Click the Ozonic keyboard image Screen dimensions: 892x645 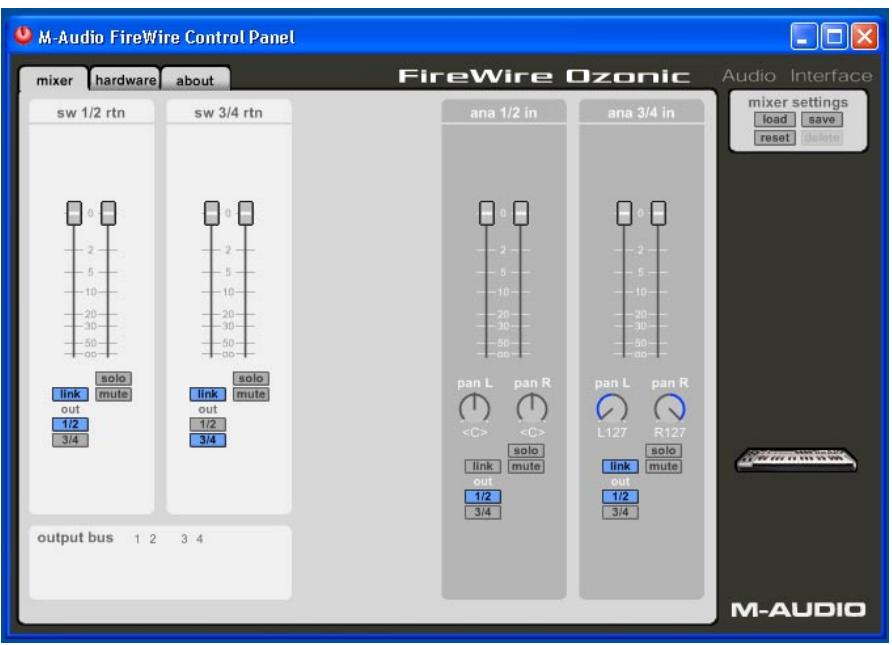[796, 460]
